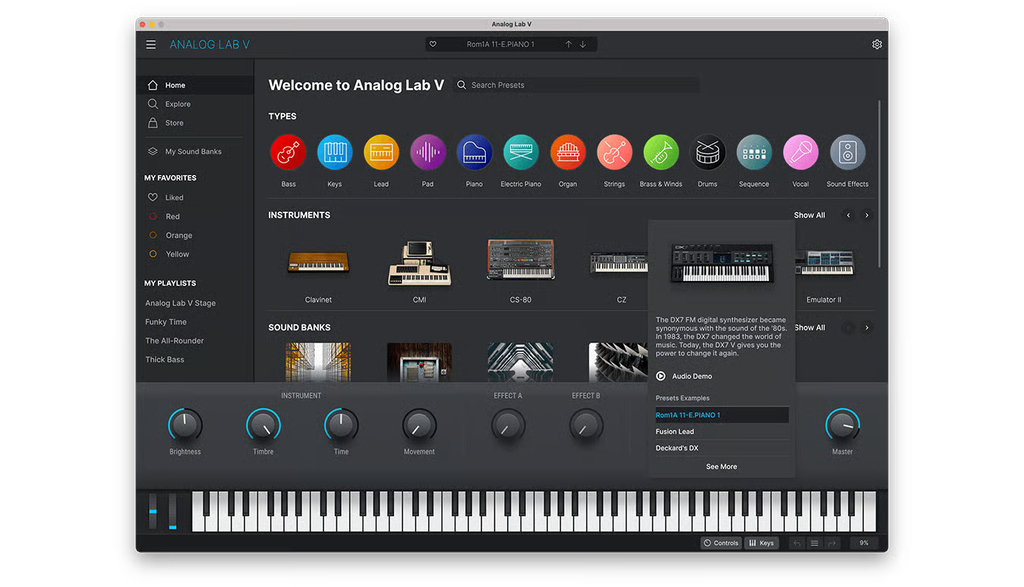Select the Vocal type icon
Screen dimensions: 1024x587
pos(801,153)
